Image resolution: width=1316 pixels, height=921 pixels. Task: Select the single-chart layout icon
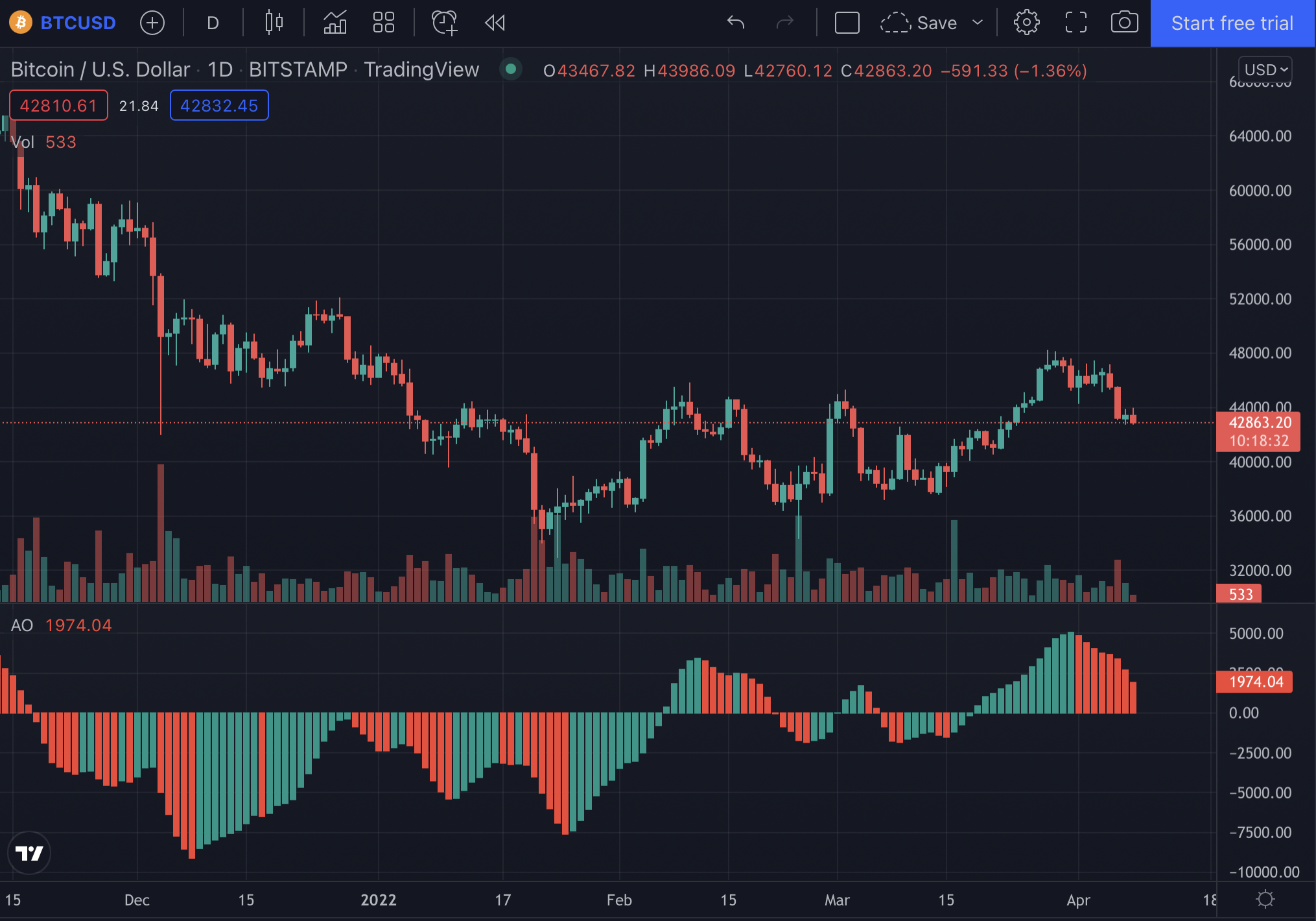847,23
